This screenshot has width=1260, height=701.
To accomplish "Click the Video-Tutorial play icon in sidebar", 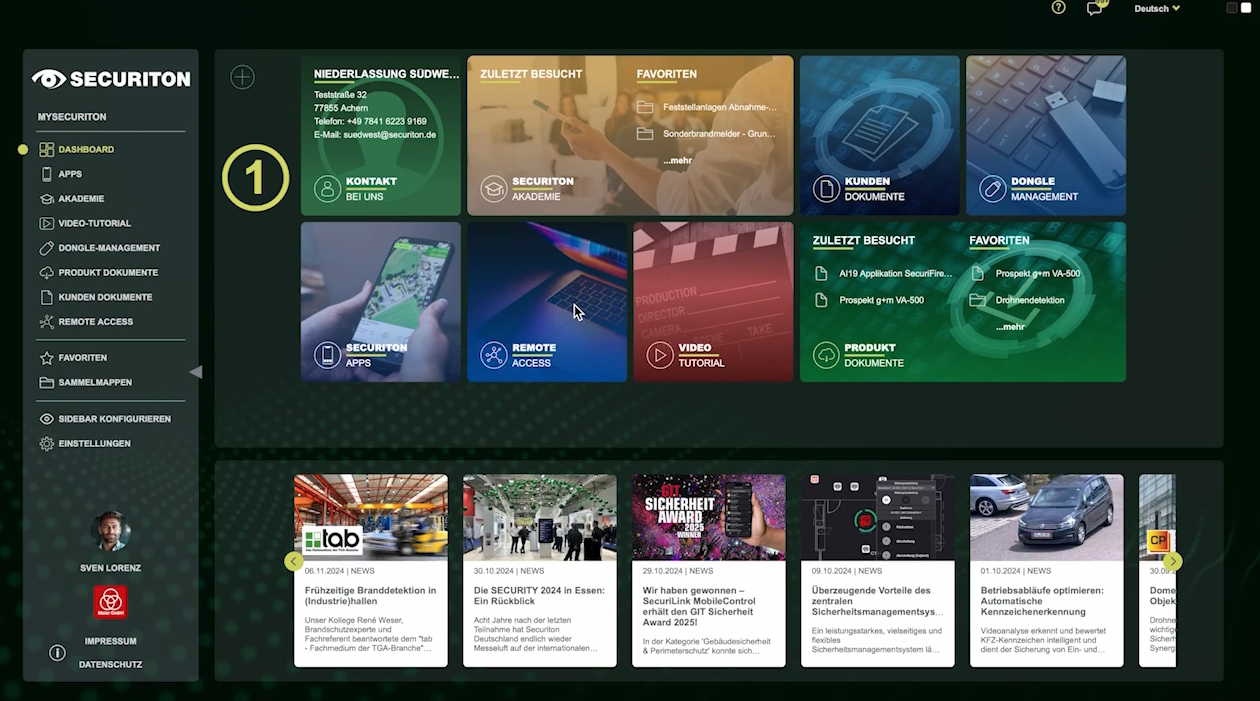I will pos(46,223).
